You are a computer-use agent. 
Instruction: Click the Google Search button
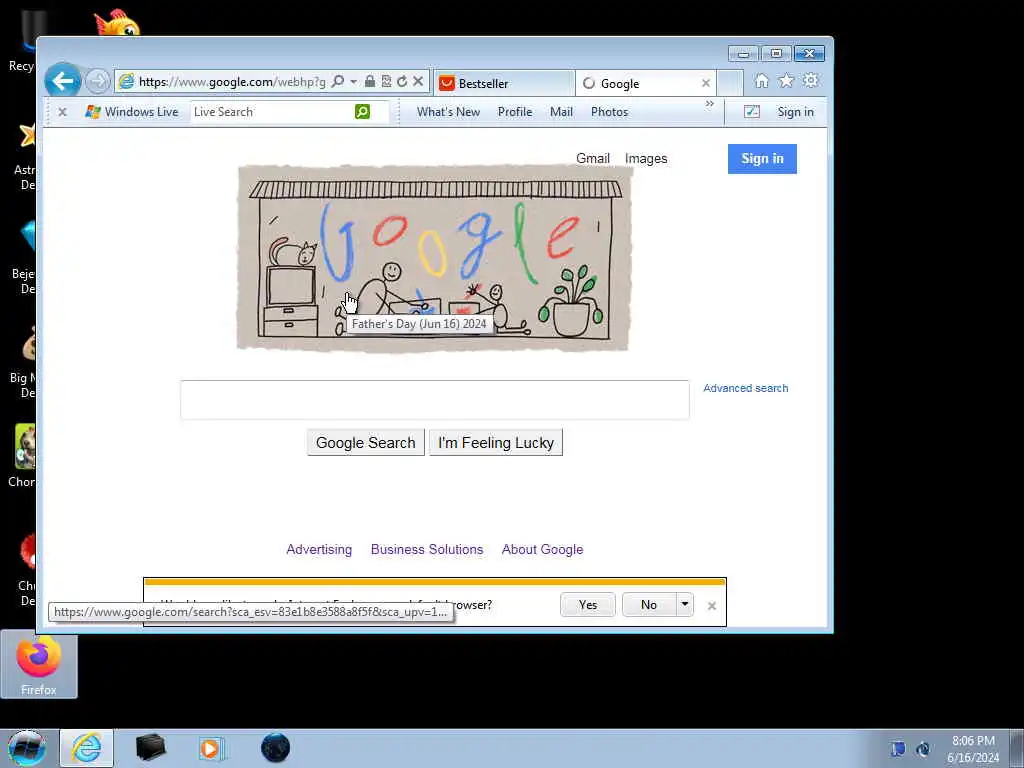[366, 443]
